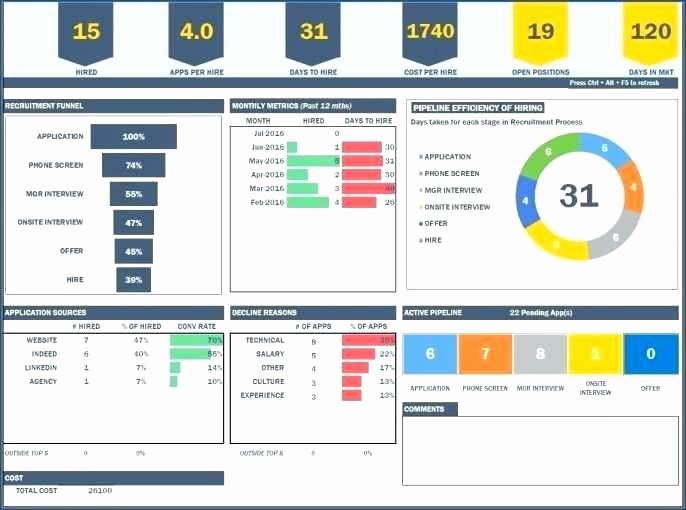Click the Salary decline reason red bar
The height and width of the screenshot is (510, 686).
click(359, 354)
